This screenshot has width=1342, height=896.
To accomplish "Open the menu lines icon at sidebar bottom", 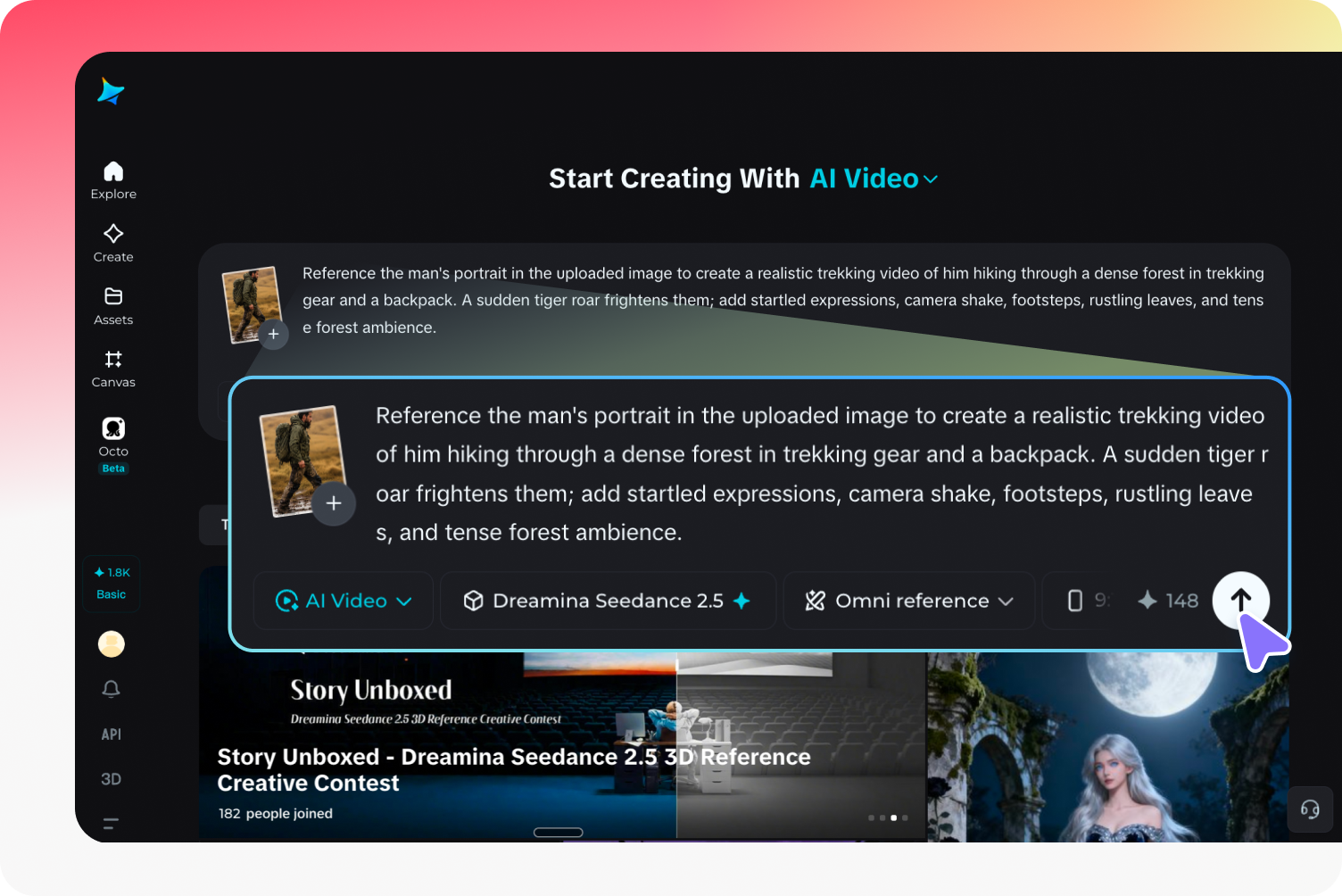I will point(111,824).
